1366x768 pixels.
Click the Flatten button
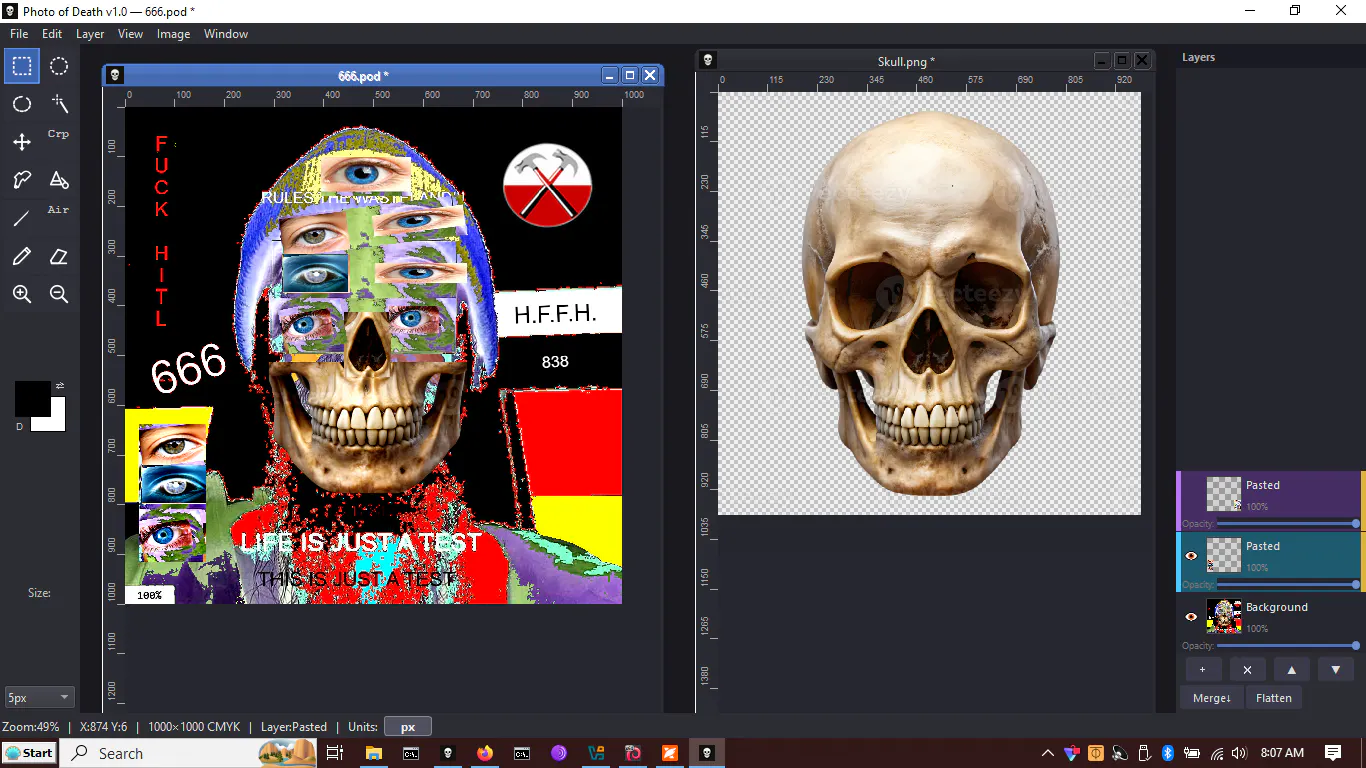click(x=1274, y=698)
